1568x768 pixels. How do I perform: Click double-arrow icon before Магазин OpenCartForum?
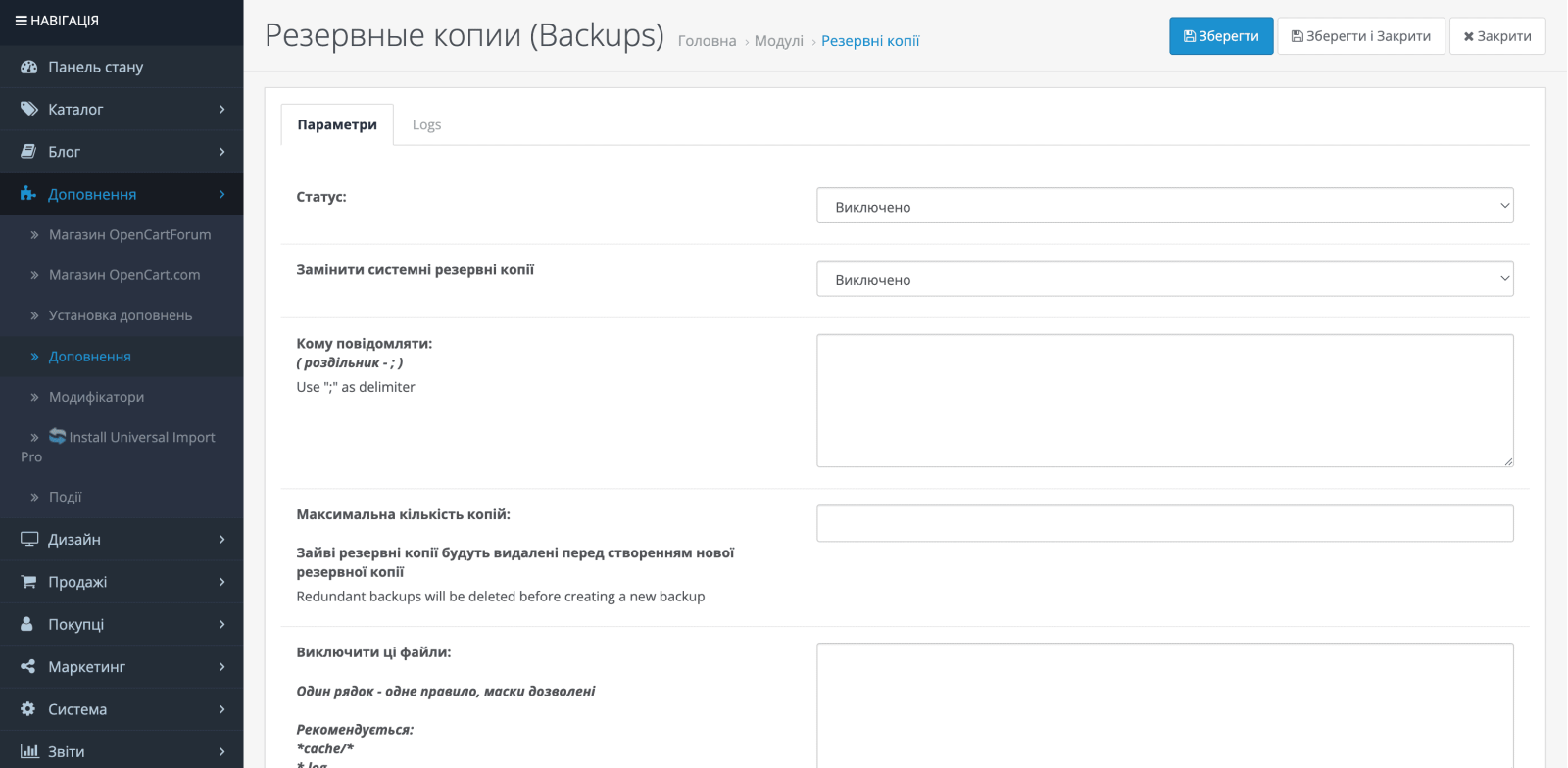pyautogui.click(x=35, y=235)
